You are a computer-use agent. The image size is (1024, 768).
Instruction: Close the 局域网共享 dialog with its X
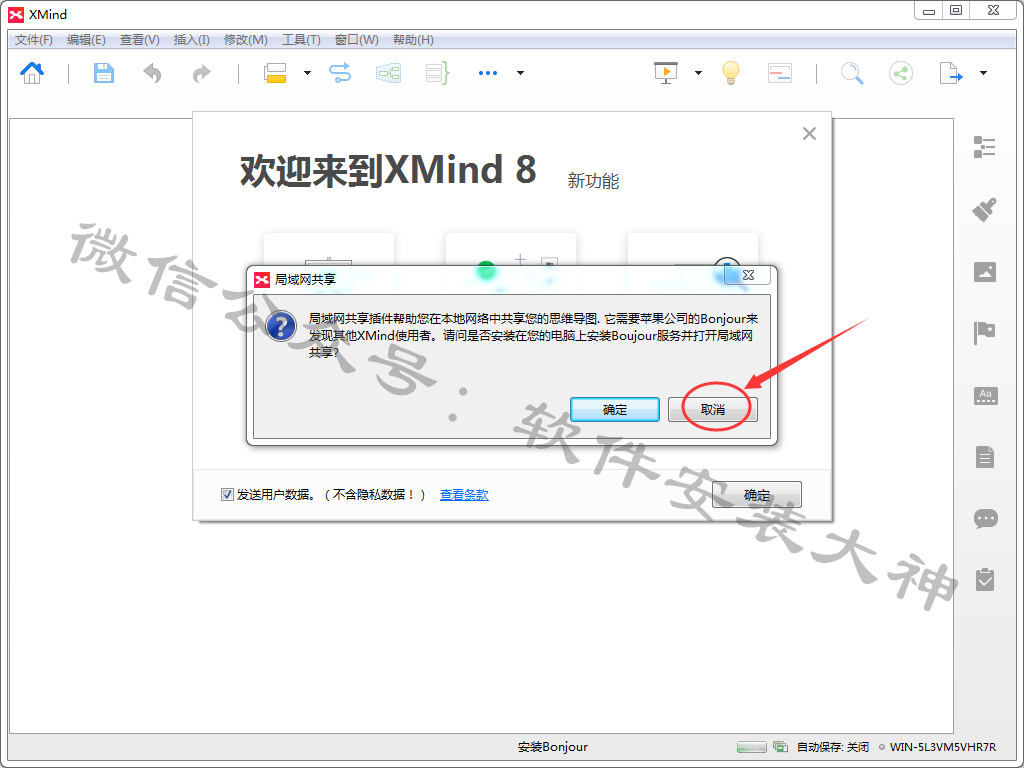point(748,276)
